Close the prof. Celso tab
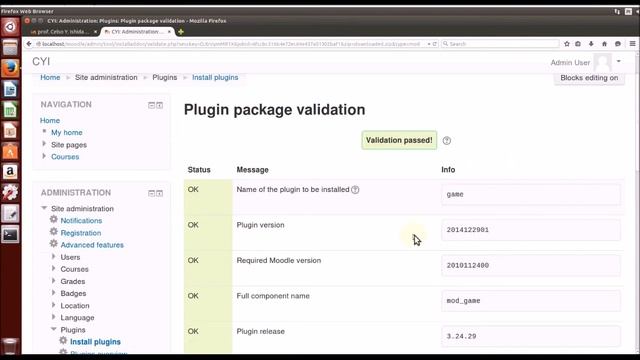Screen dimensions: 640x360 [x=96, y=31]
